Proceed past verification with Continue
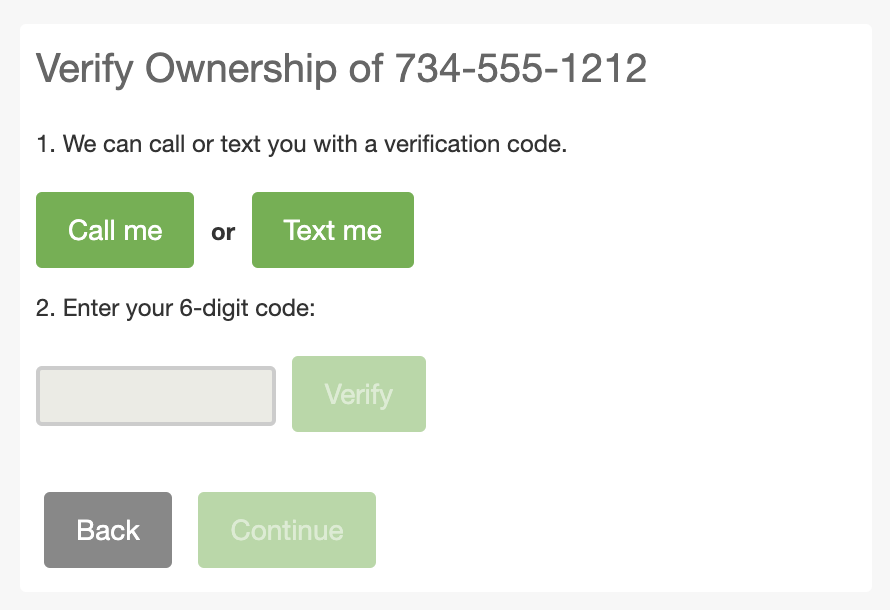890x610 pixels. tap(286, 530)
